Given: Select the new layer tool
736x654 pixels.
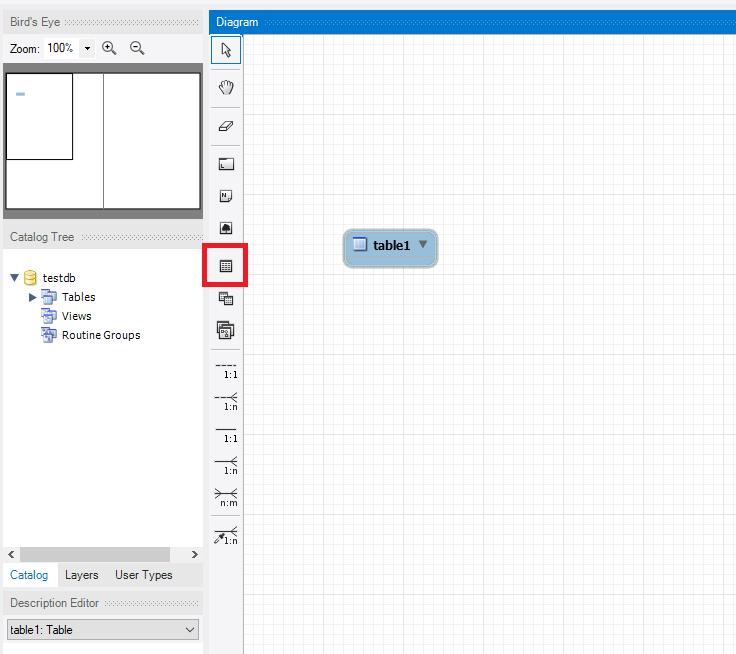Looking at the screenshot, I should coord(226,164).
